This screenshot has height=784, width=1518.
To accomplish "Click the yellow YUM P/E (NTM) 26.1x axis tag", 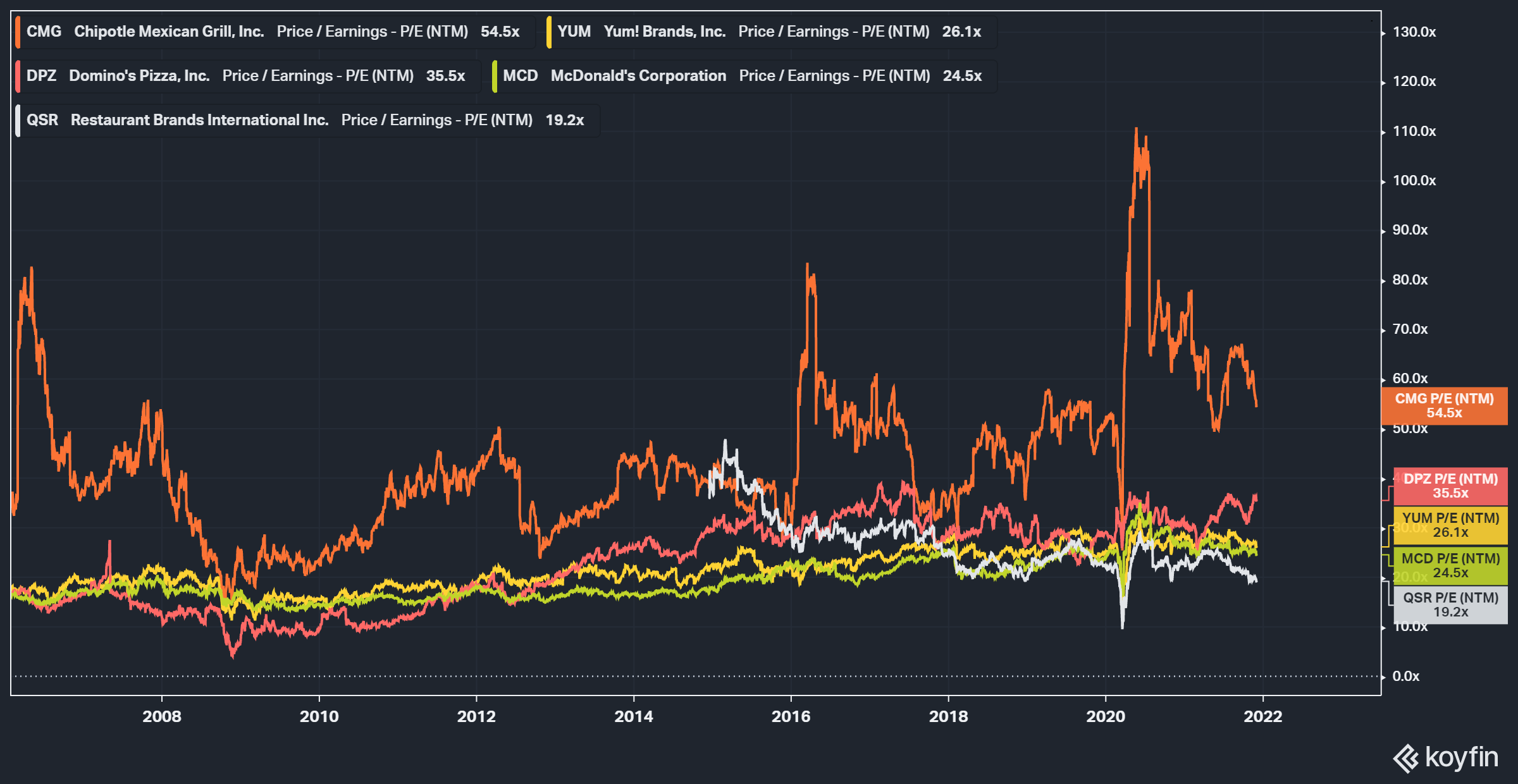I will [1450, 525].
